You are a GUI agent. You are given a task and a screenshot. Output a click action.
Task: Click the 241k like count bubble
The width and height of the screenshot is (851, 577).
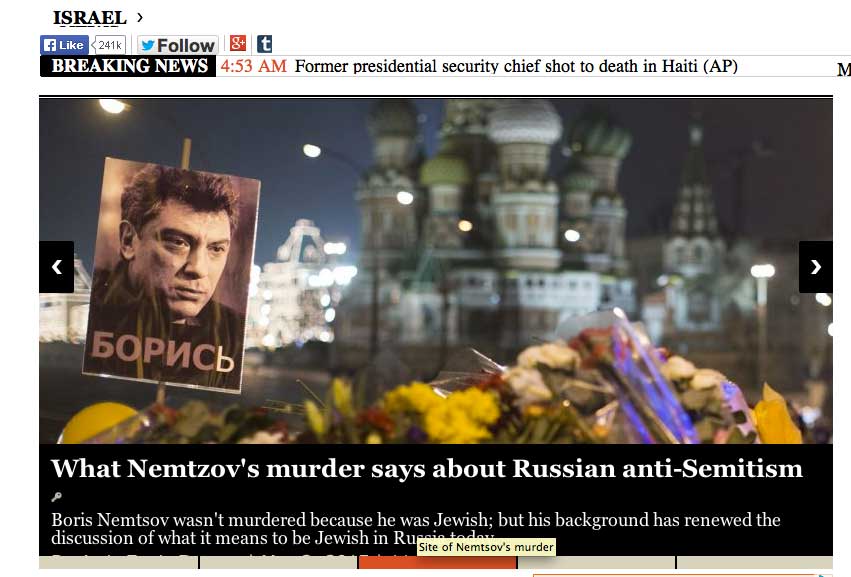(x=110, y=45)
